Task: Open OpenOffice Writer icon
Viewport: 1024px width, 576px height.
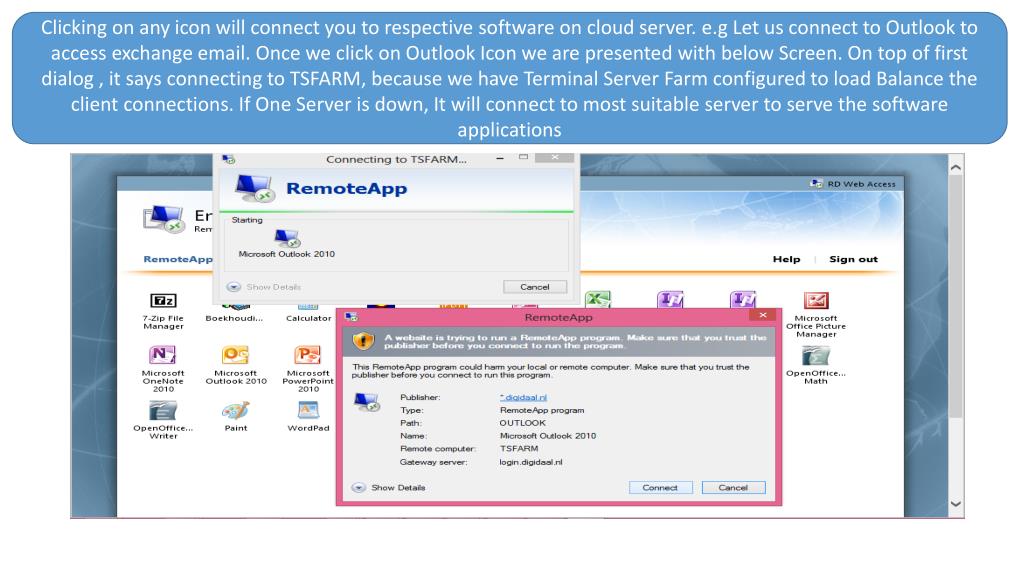Action: [163, 410]
